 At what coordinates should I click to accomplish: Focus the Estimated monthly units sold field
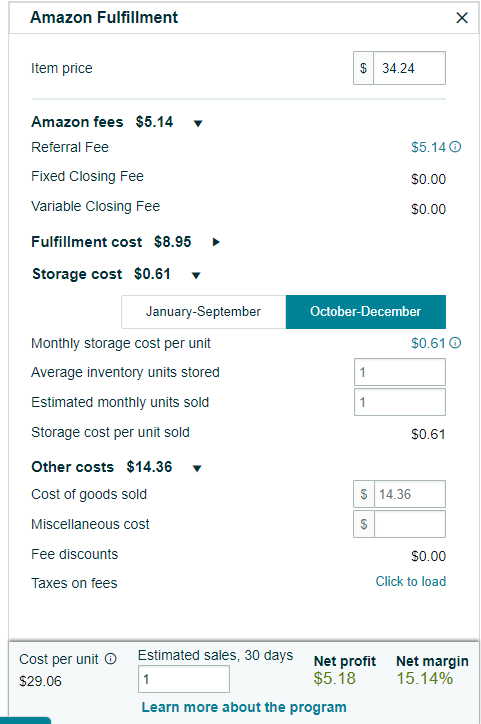point(400,402)
